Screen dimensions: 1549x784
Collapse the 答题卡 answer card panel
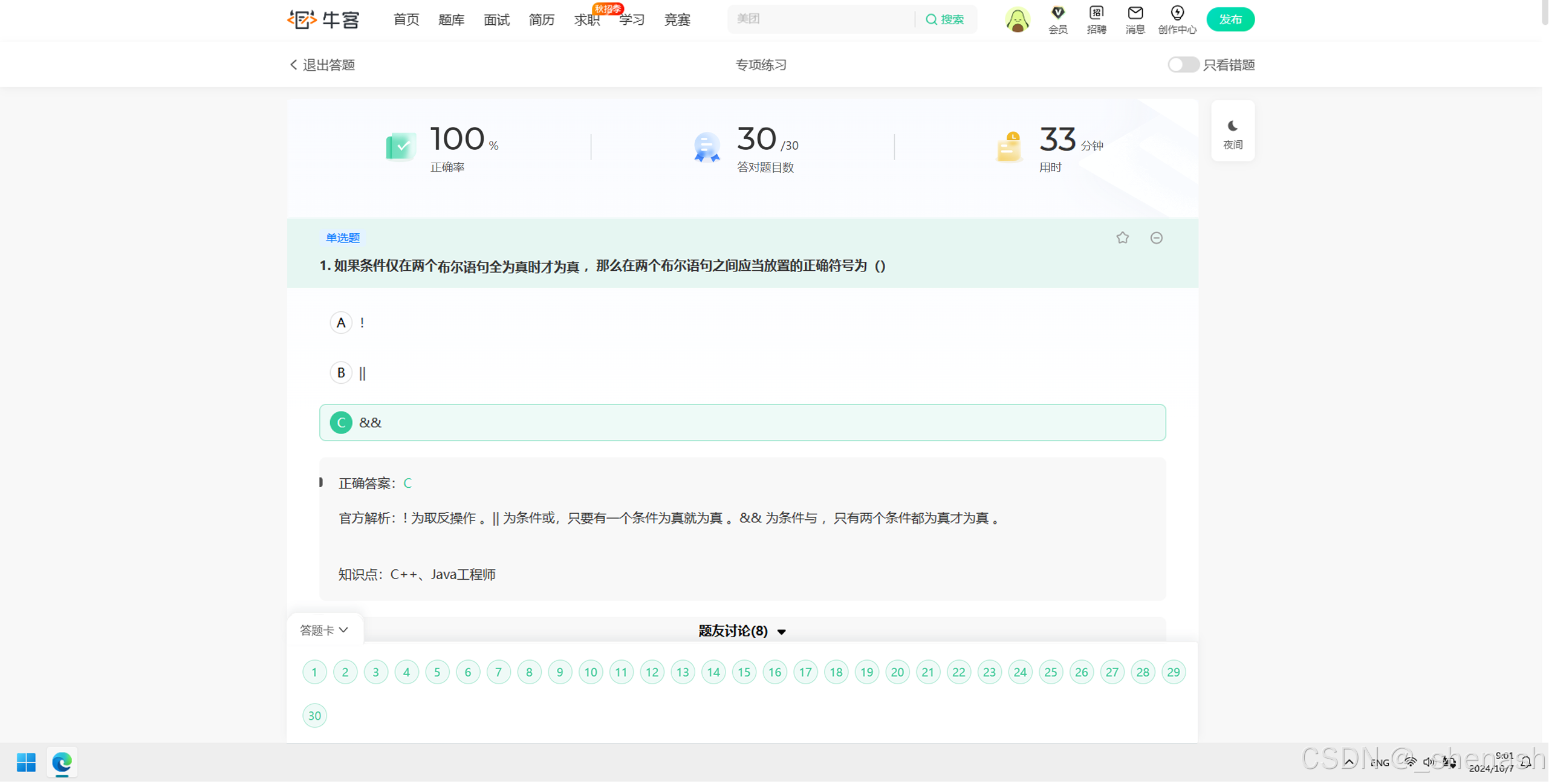click(324, 630)
